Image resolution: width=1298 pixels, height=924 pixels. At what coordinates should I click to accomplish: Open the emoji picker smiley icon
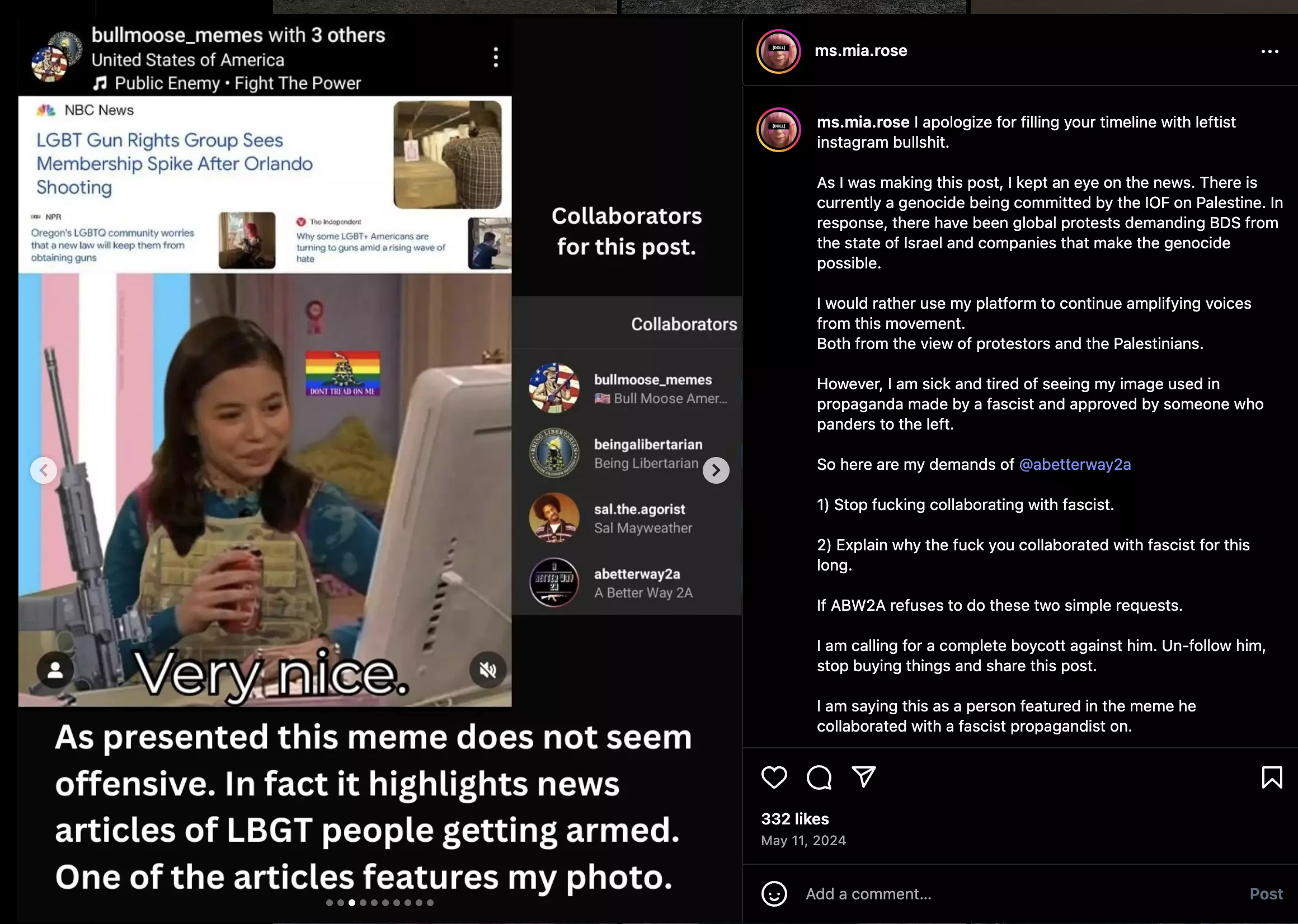pyautogui.click(x=774, y=894)
